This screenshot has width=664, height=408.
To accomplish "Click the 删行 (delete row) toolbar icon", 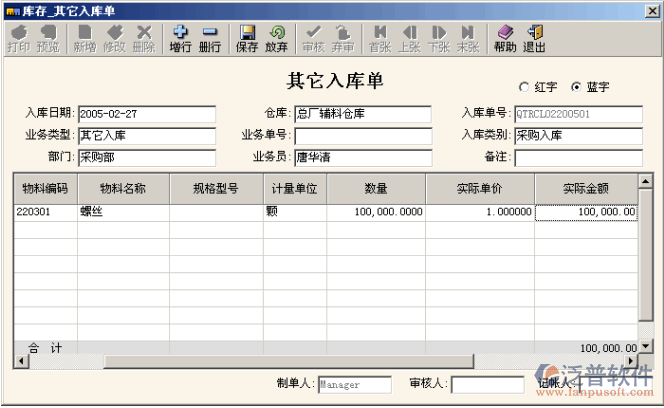I will coord(210,38).
